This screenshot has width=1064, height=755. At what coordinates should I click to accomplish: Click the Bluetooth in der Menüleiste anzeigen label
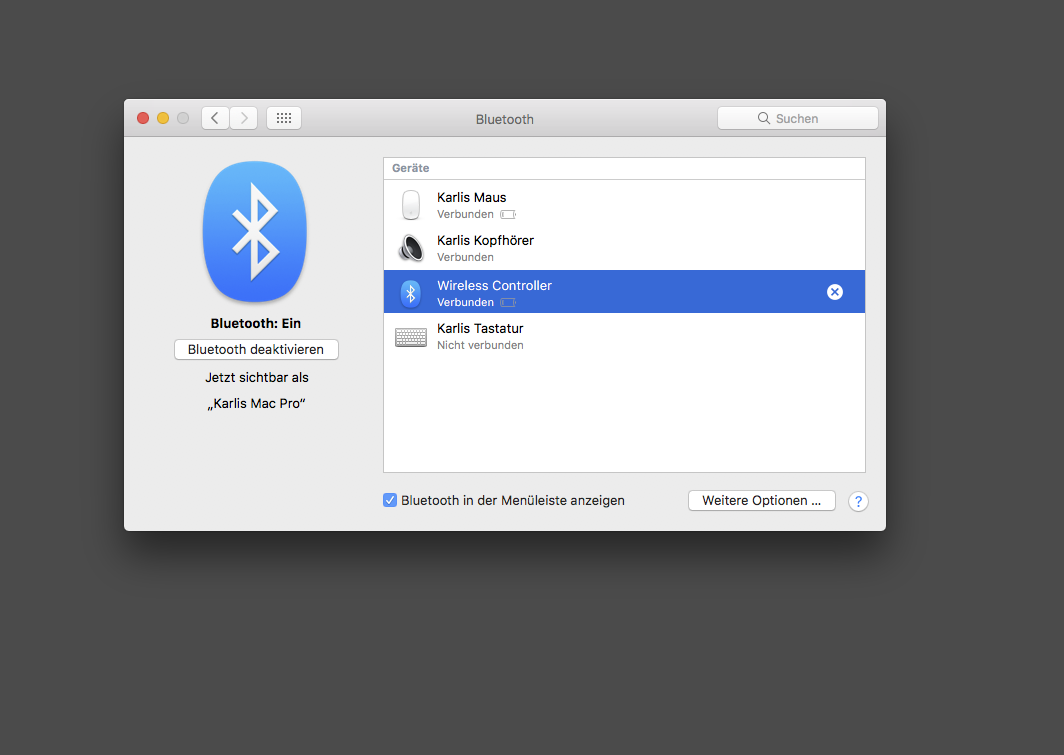[512, 501]
